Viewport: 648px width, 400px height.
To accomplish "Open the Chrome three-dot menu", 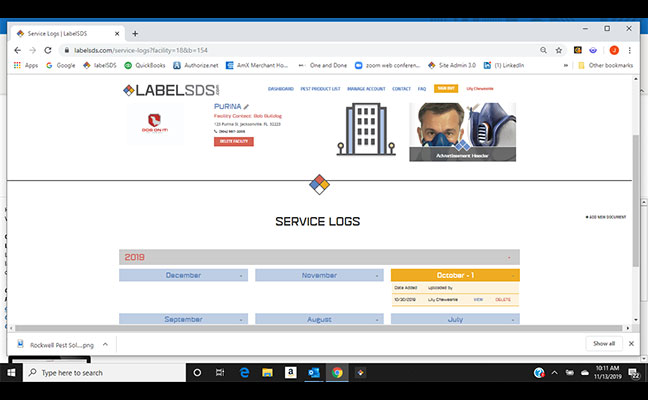I will pos(629,50).
